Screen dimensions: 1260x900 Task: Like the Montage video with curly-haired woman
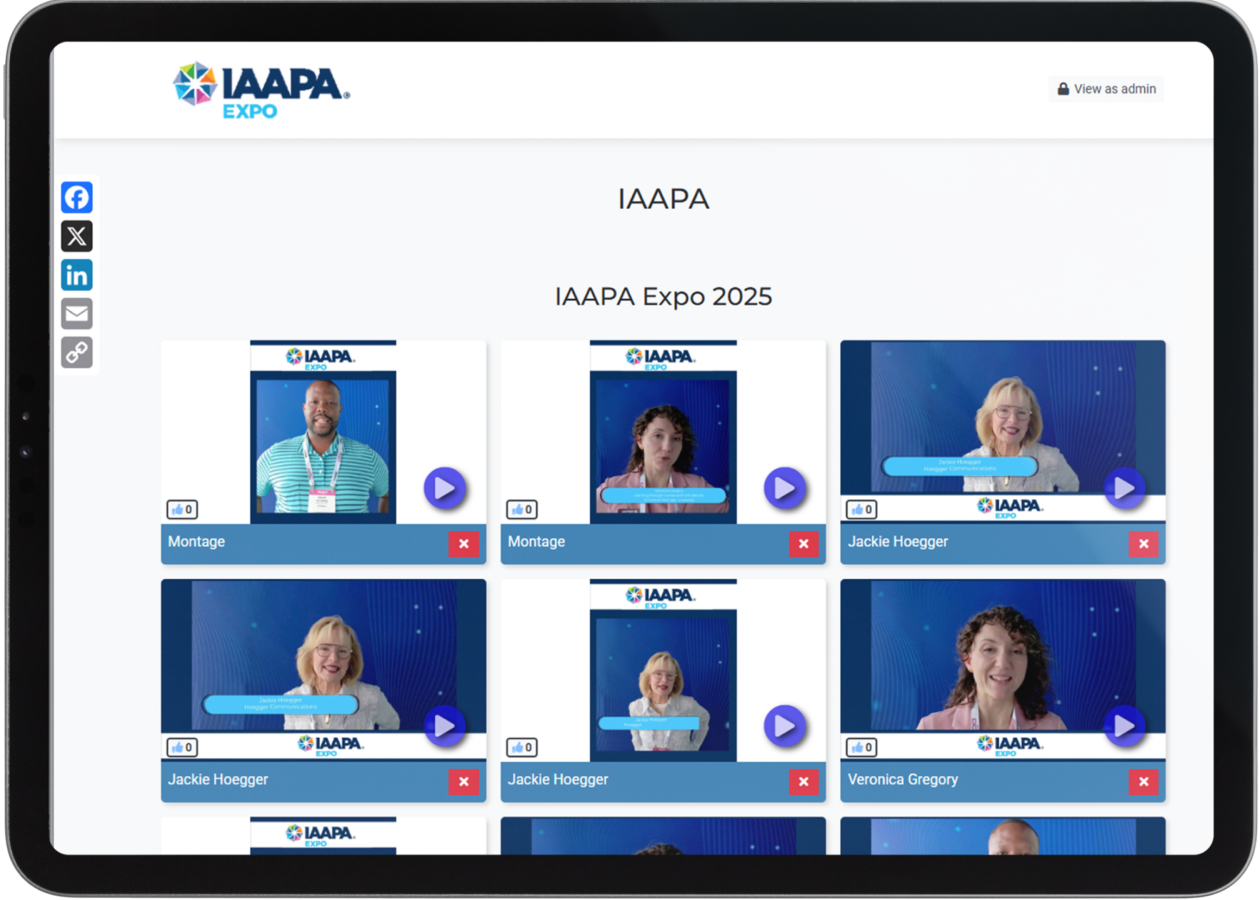point(522,509)
